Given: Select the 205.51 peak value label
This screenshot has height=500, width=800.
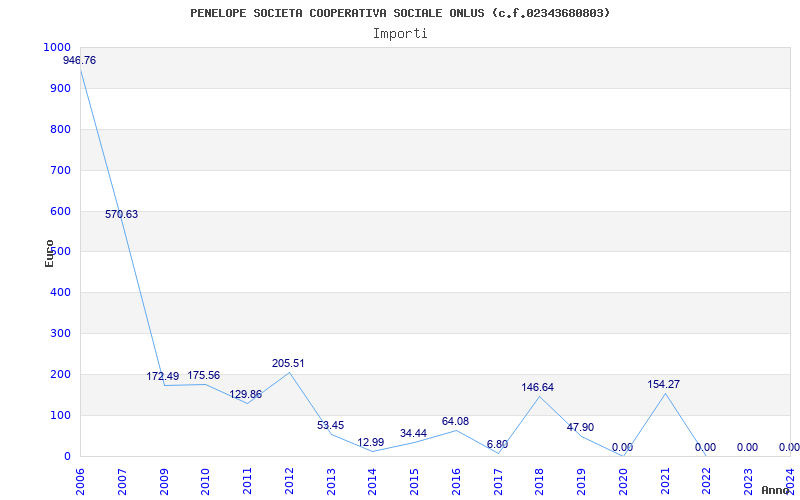Looking at the screenshot, I should pos(288,364).
